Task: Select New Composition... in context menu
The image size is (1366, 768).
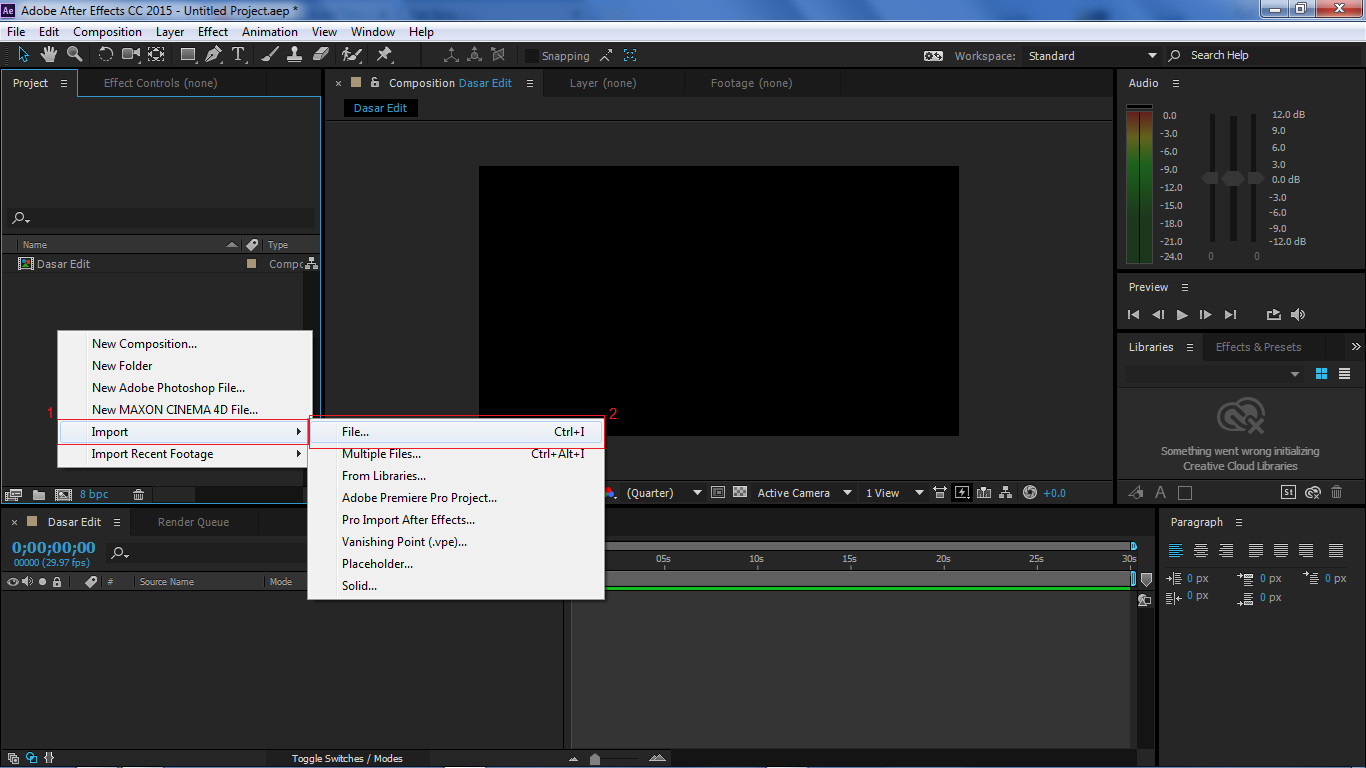Action: [185, 344]
